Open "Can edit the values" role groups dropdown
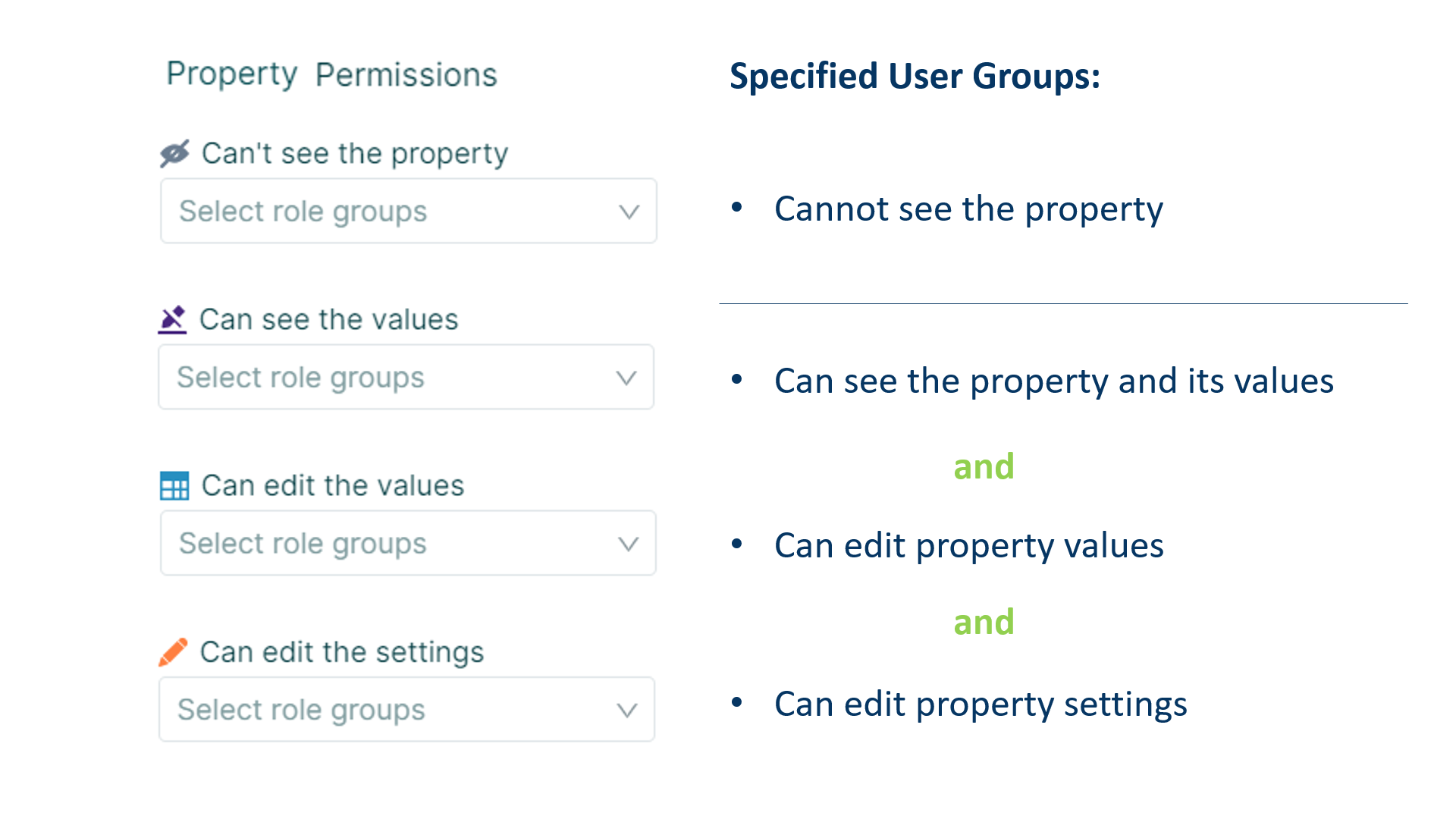Viewport: 1456px width, 819px height. click(x=408, y=543)
